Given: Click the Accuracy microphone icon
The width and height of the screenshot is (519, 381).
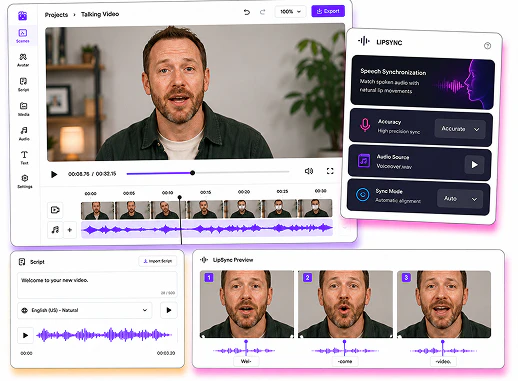Looking at the screenshot, I should pyautogui.click(x=365, y=125).
